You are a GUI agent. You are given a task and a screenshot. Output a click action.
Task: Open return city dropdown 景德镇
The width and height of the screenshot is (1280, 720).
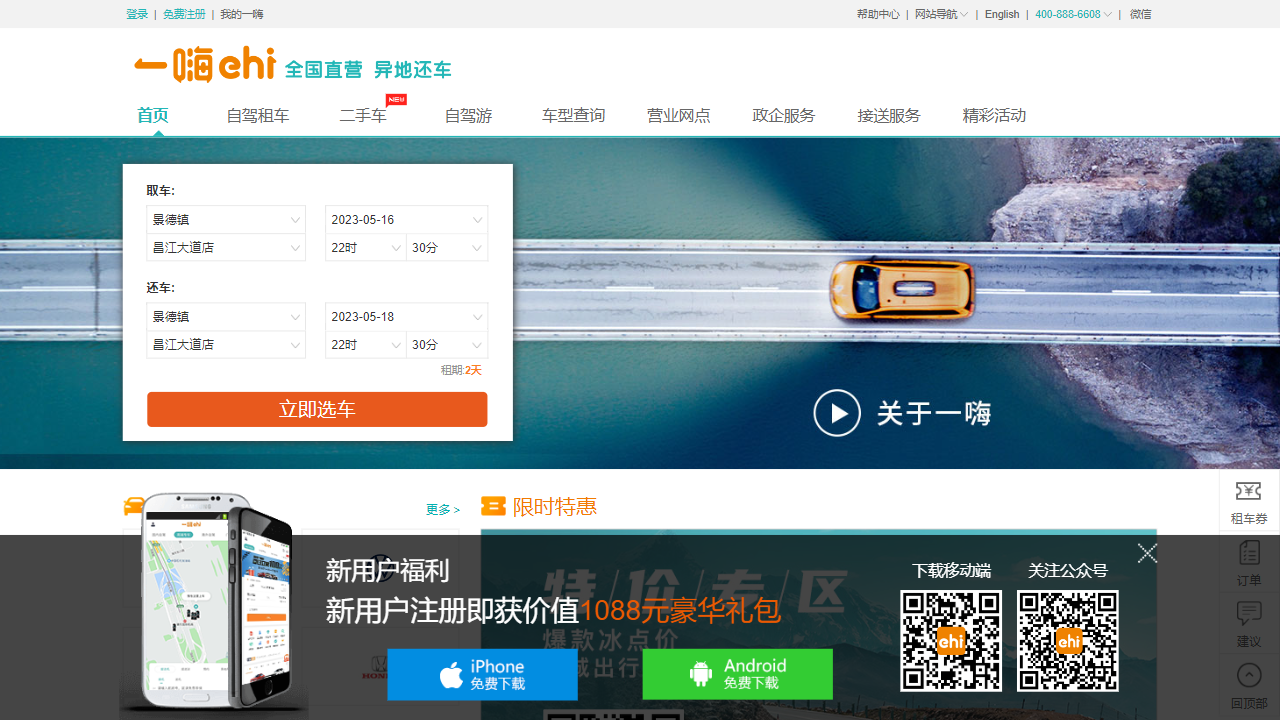(x=226, y=317)
